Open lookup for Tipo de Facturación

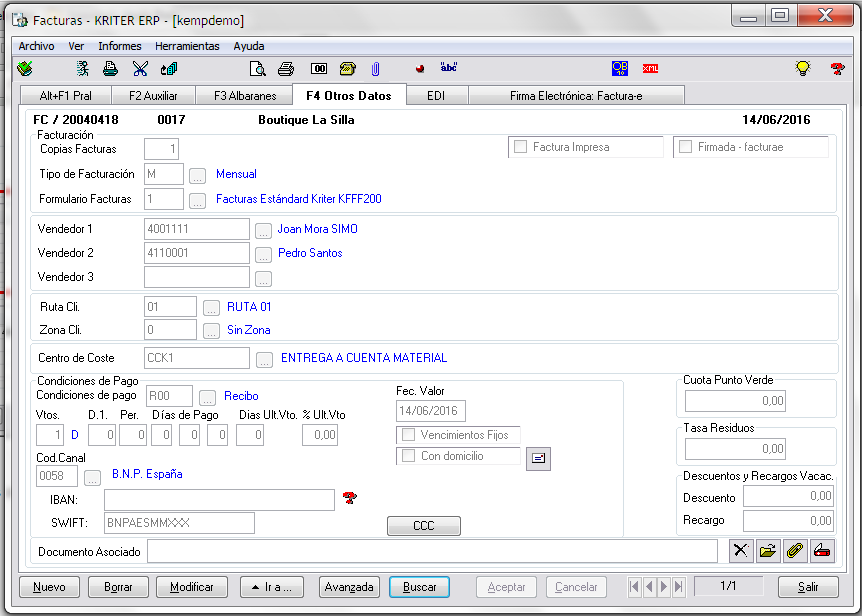pyautogui.click(x=197, y=175)
